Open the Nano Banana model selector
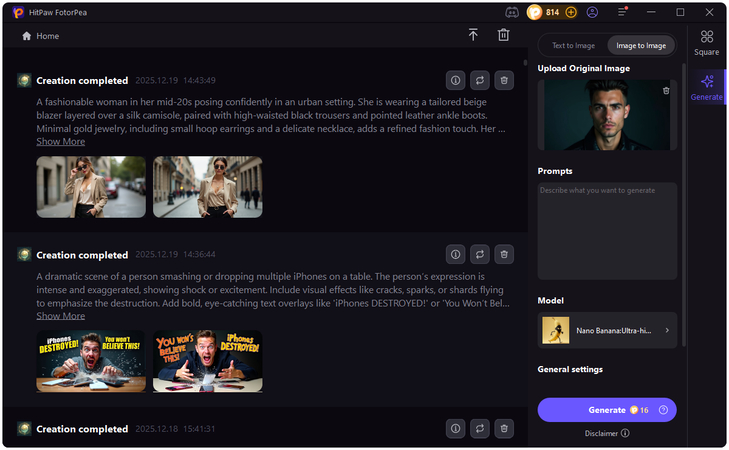Image resolution: width=729 pixels, height=450 pixels. (x=607, y=330)
